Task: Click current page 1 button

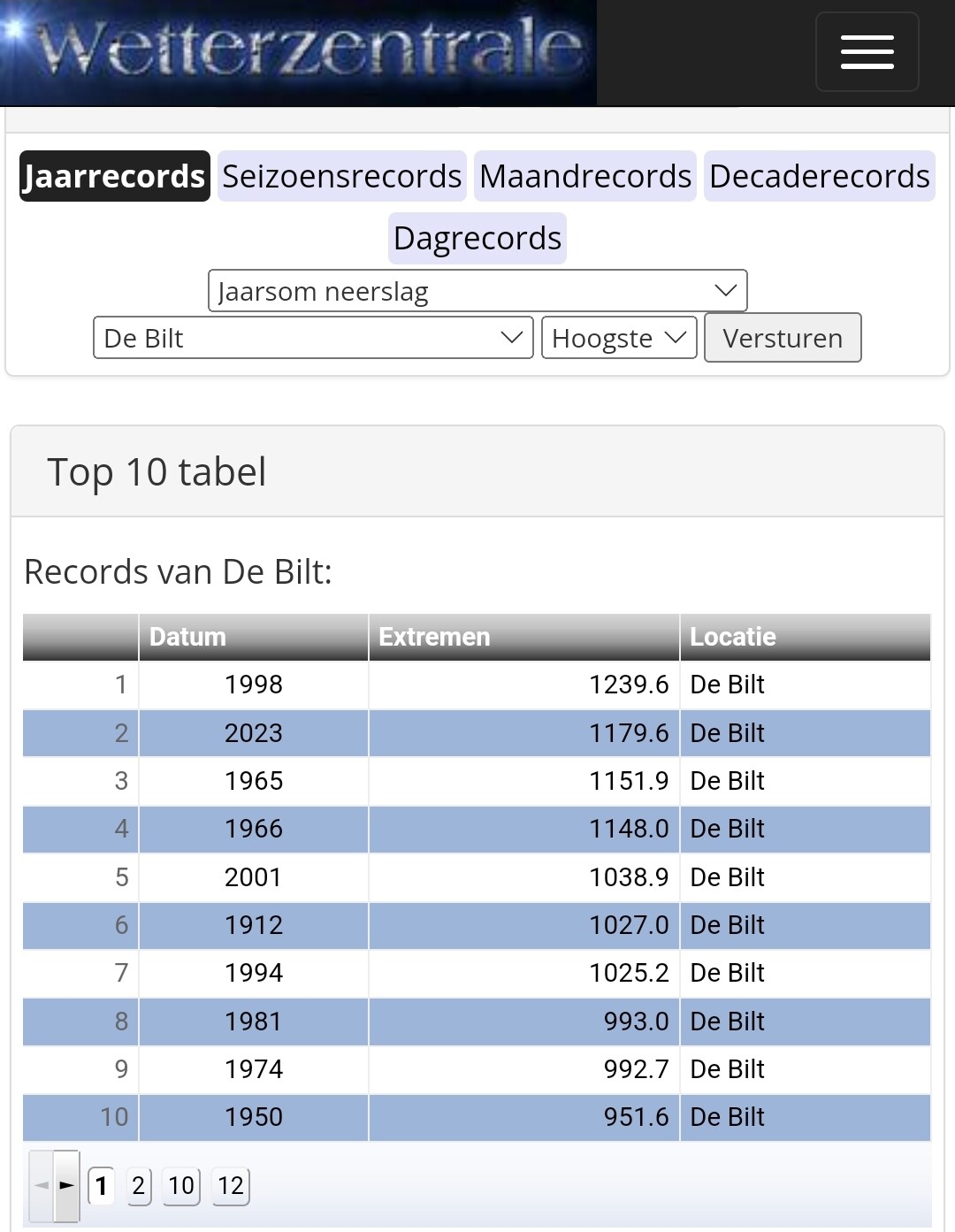Action: pyautogui.click(x=102, y=1185)
